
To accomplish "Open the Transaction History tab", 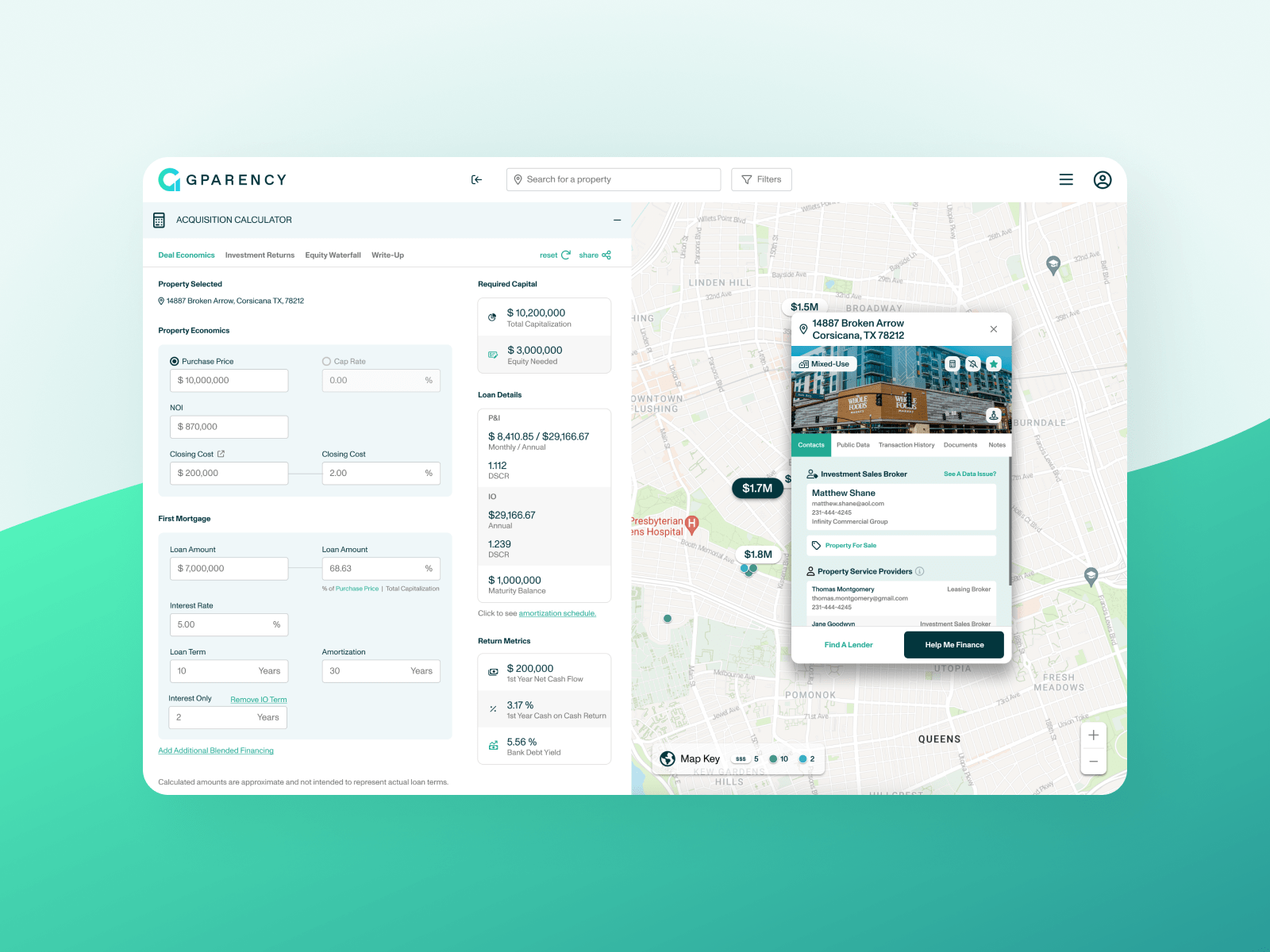I will point(906,445).
